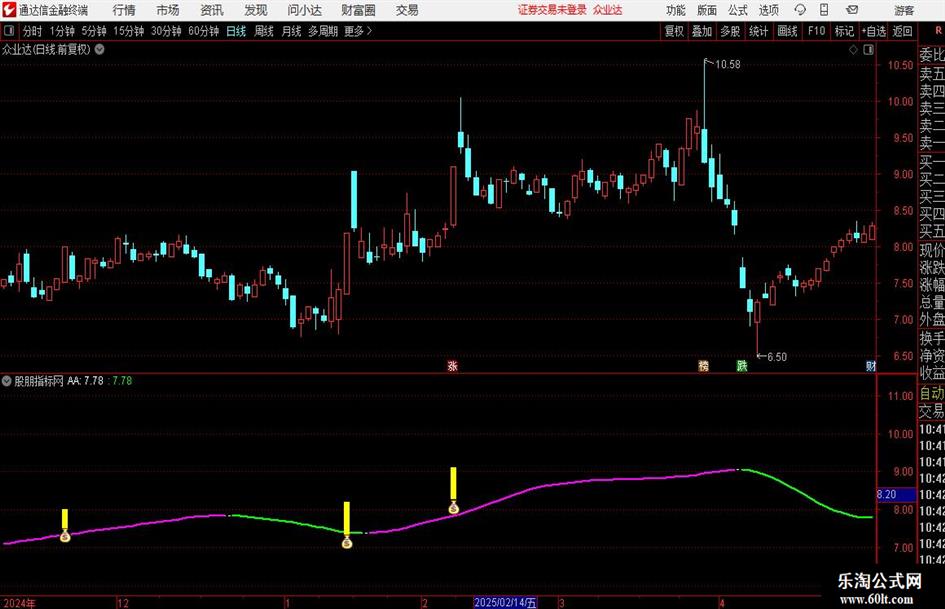Viewport: 945px width, 609px height.
Task: Click the 财 marker at chart bottom right
Action: pyautogui.click(x=871, y=366)
